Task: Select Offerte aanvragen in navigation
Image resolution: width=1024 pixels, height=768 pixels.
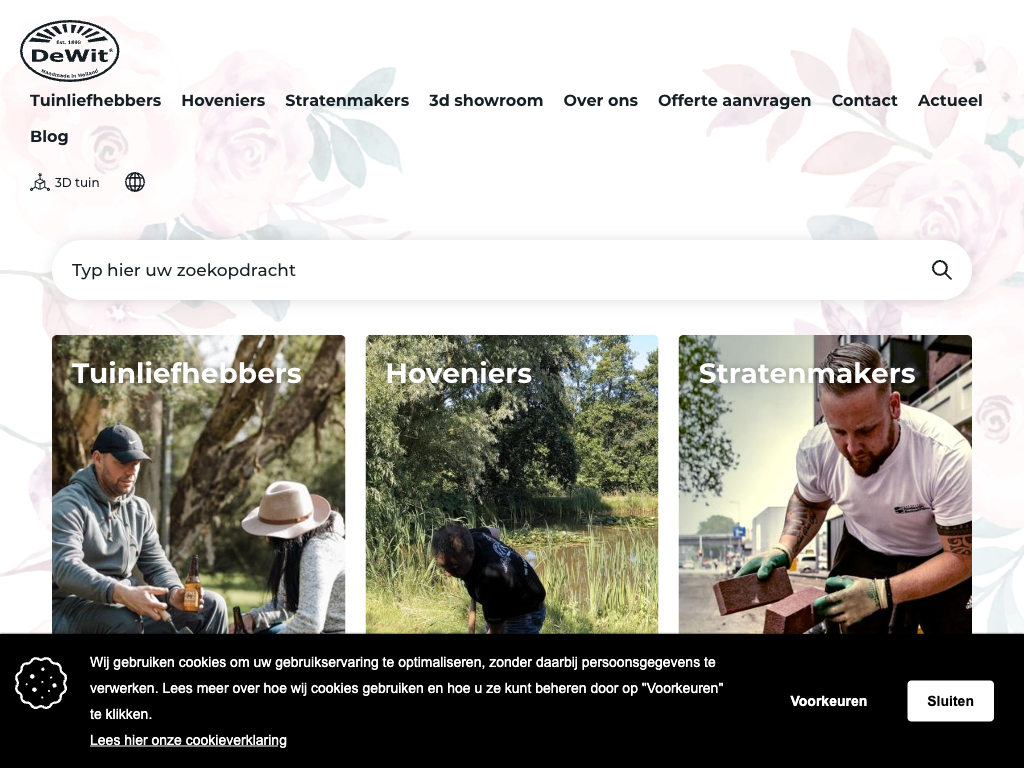Action: point(735,101)
